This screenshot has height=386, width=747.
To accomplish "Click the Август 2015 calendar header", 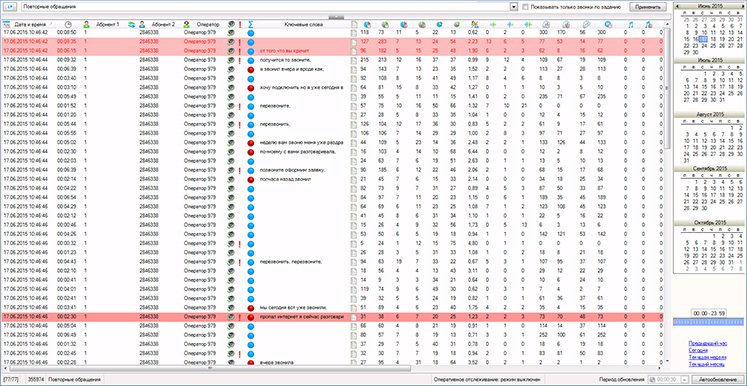I will 709,115.
